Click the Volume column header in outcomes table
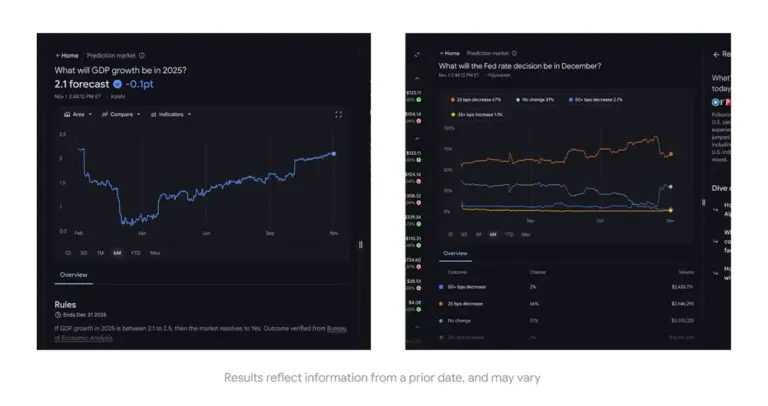Screen dimensions: 768x406 pyautogui.click(x=686, y=271)
